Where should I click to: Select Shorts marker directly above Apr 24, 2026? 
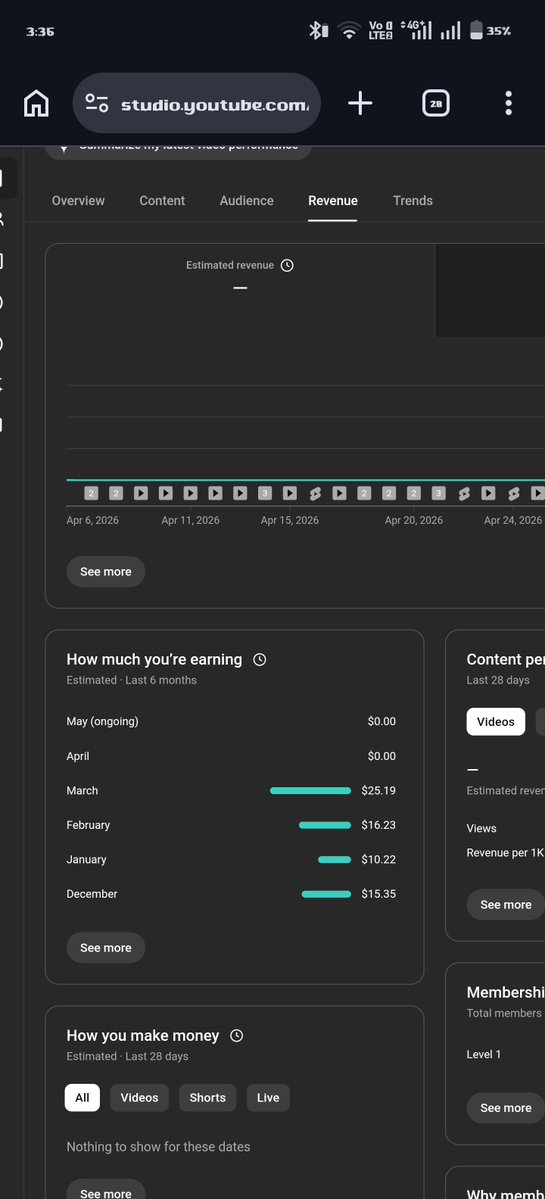513,493
